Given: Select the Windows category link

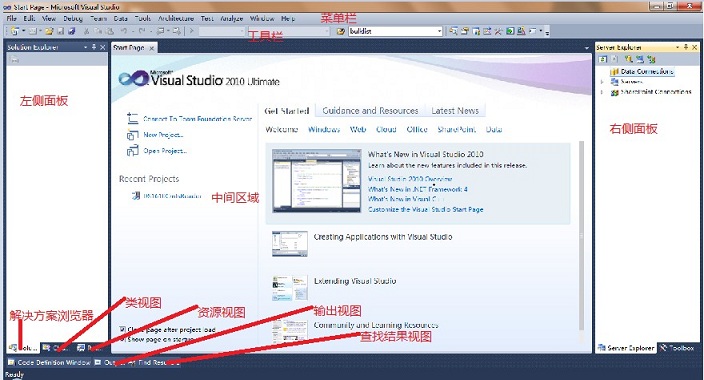Looking at the screenshot, I should [x=324, y=129].
